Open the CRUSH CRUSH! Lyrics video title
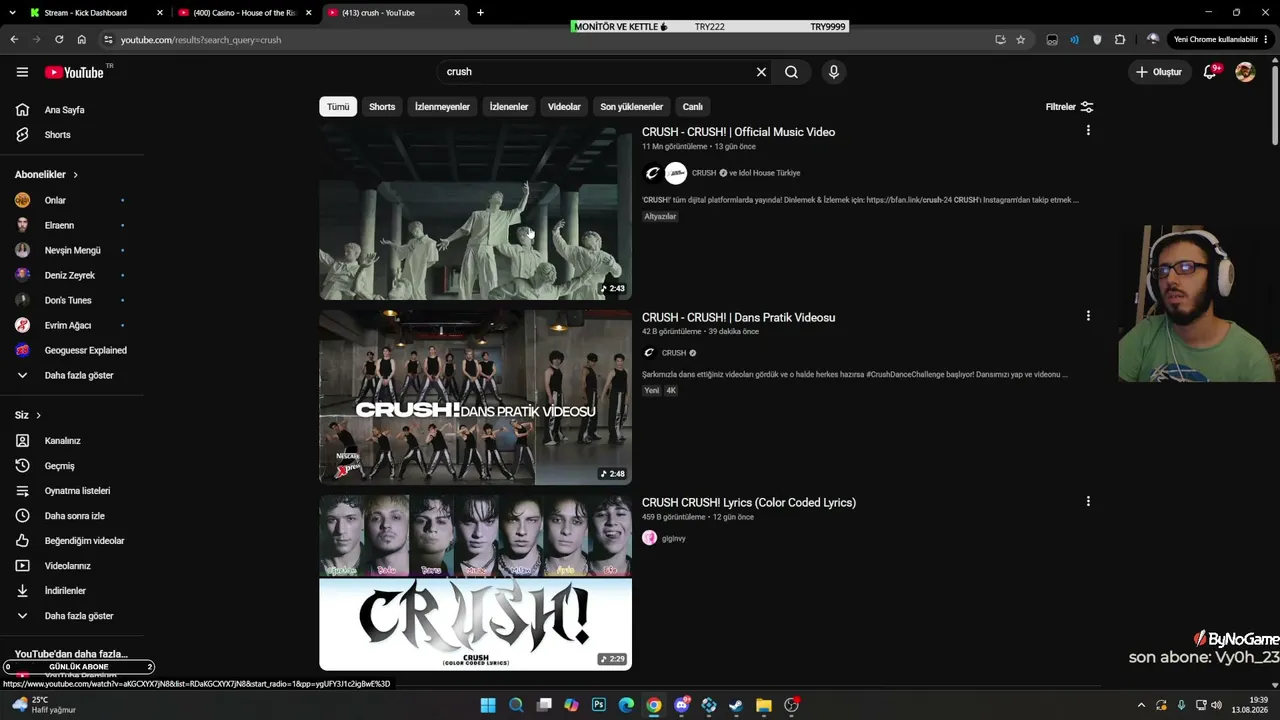 coord(749,503)
